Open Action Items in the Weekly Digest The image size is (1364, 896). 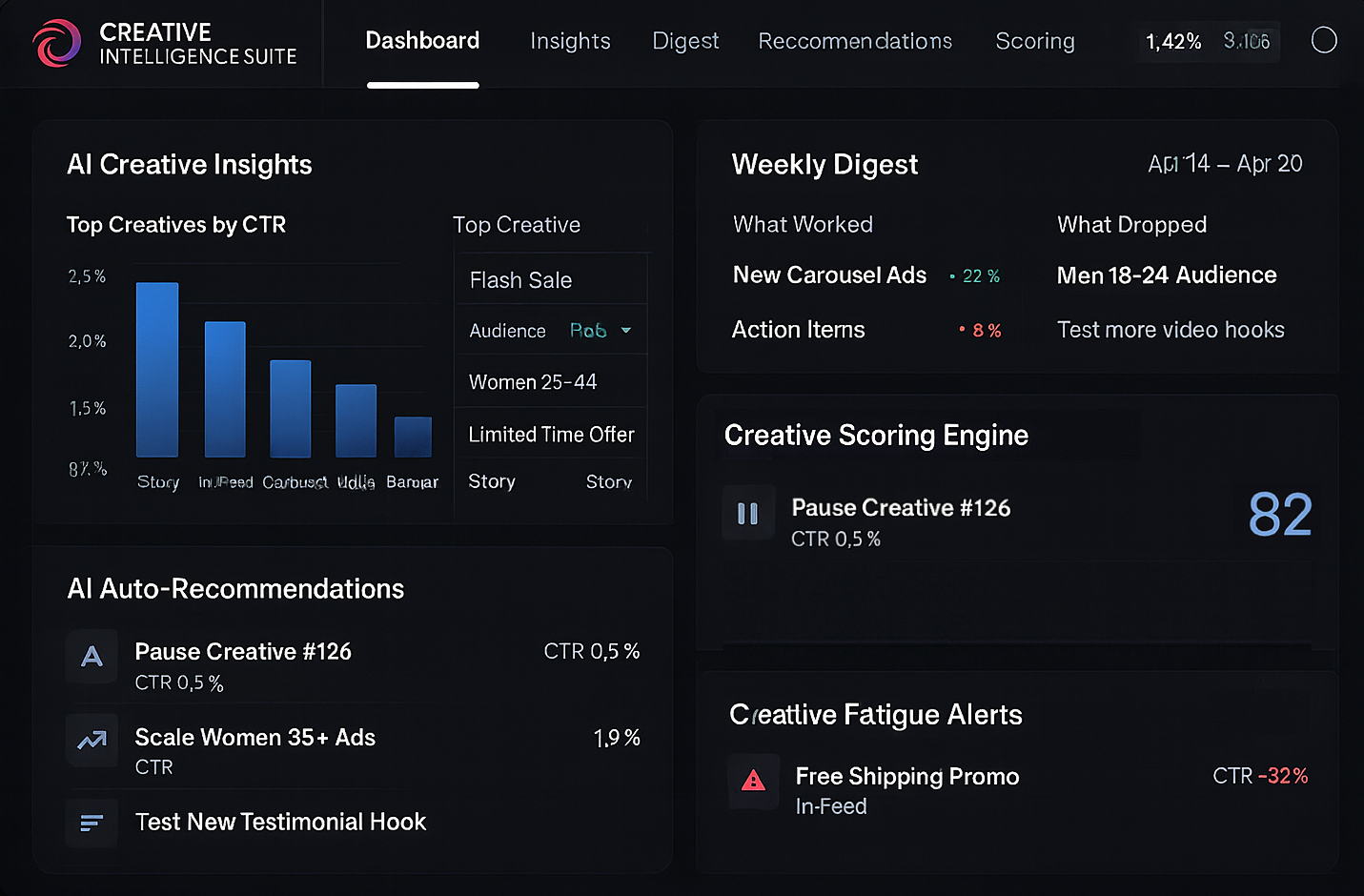point(798,329)
